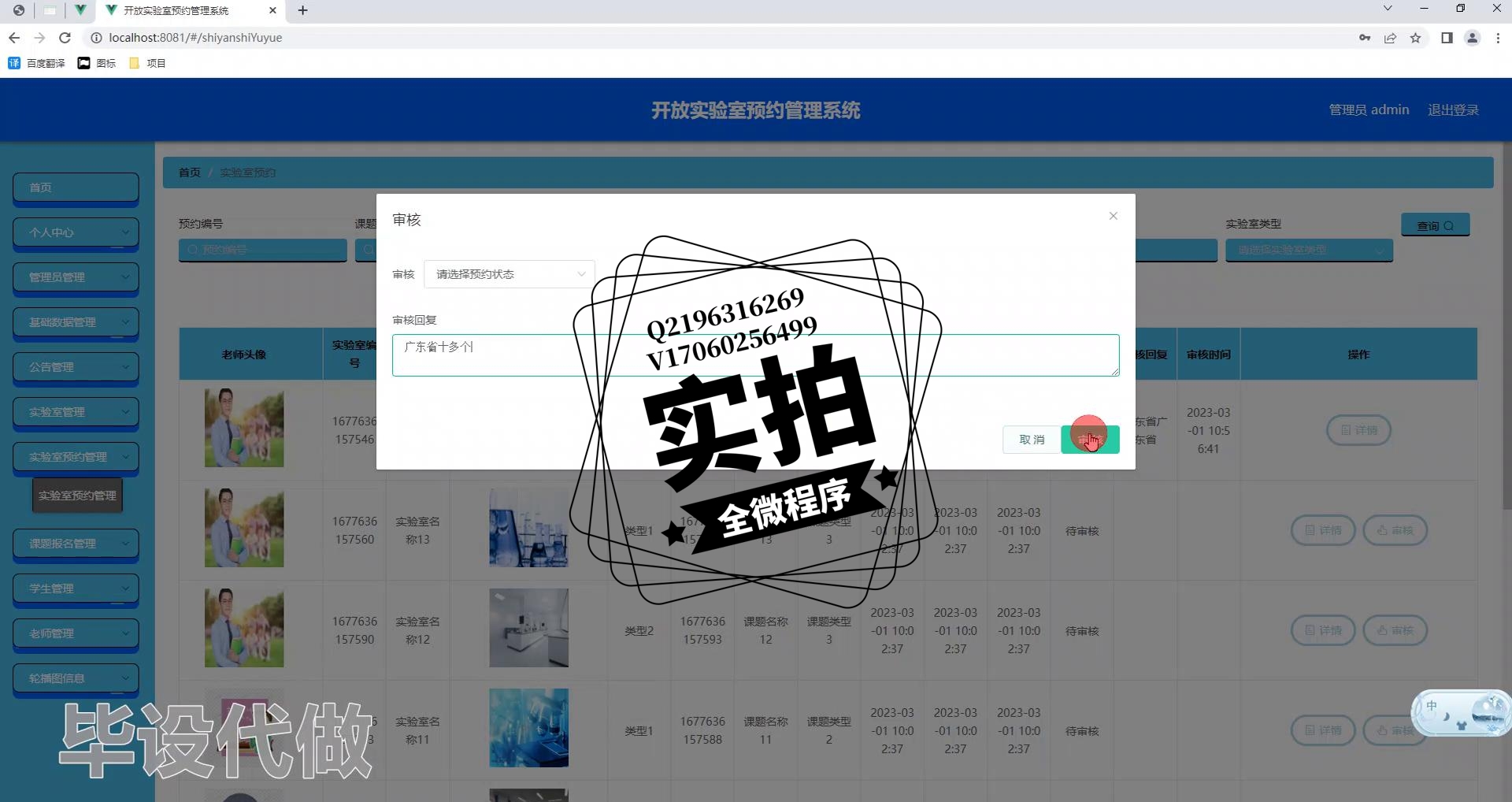Open the 图标 bookmark
Image resolution: width=1512 pixels, height=802 pixels.
tap(96, 63)
